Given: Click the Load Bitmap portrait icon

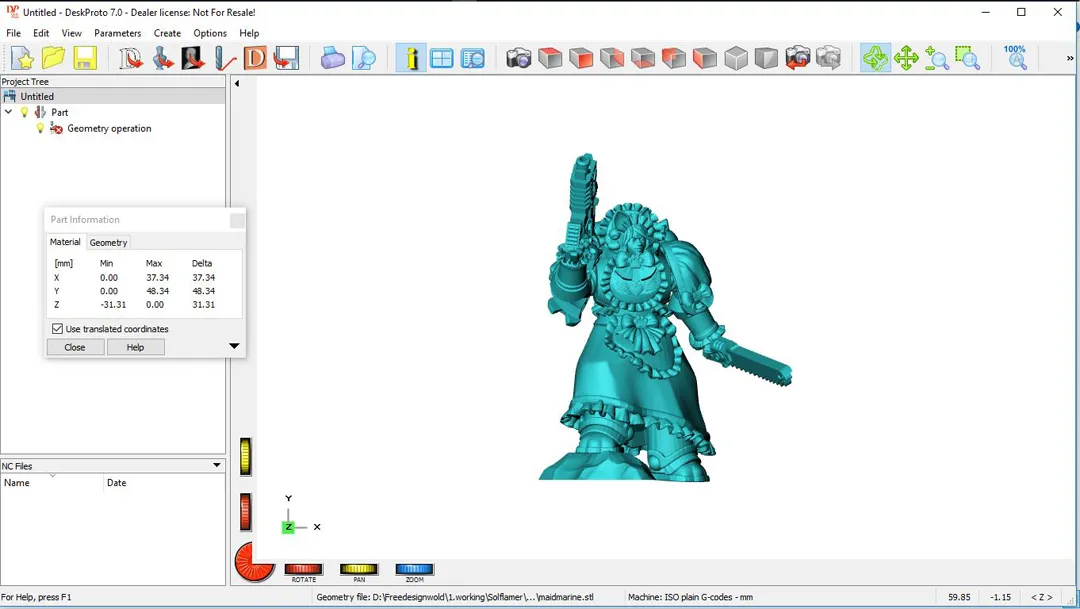Looking at the screenshot, I should [x=193, y=59].
